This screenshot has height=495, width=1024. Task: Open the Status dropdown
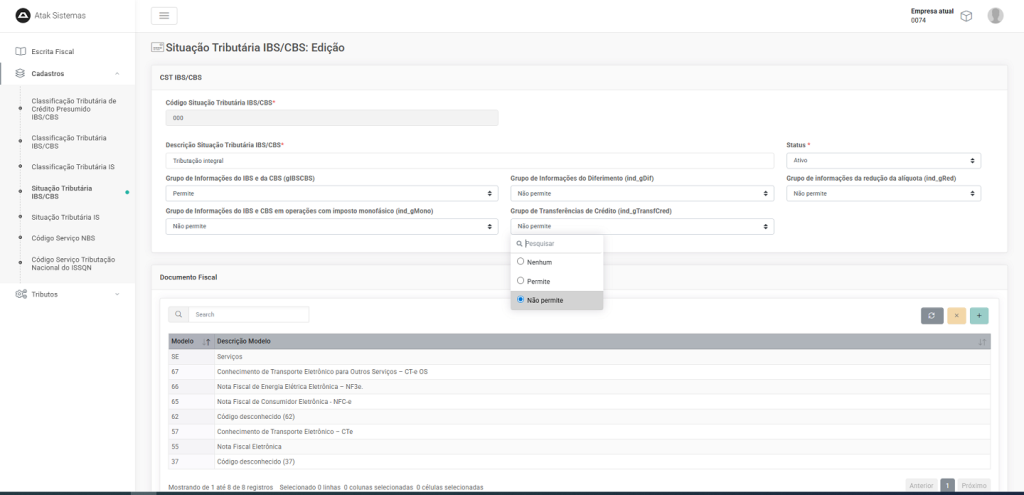[884, 160]
